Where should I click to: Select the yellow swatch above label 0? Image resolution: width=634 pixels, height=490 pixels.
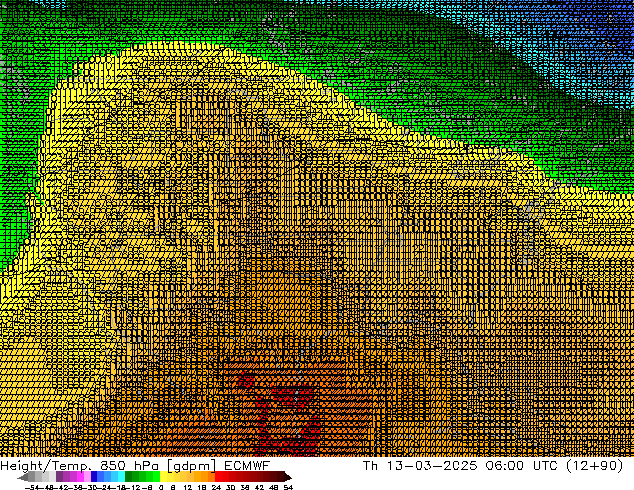163,476
